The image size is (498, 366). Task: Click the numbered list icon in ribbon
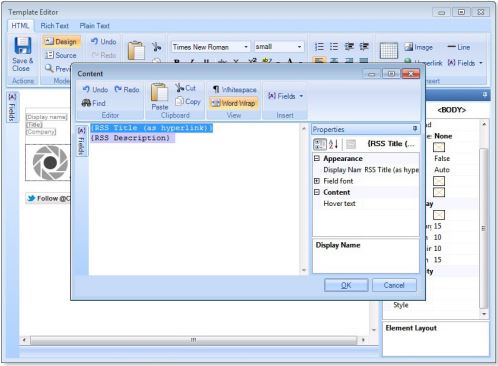(319, 47)
